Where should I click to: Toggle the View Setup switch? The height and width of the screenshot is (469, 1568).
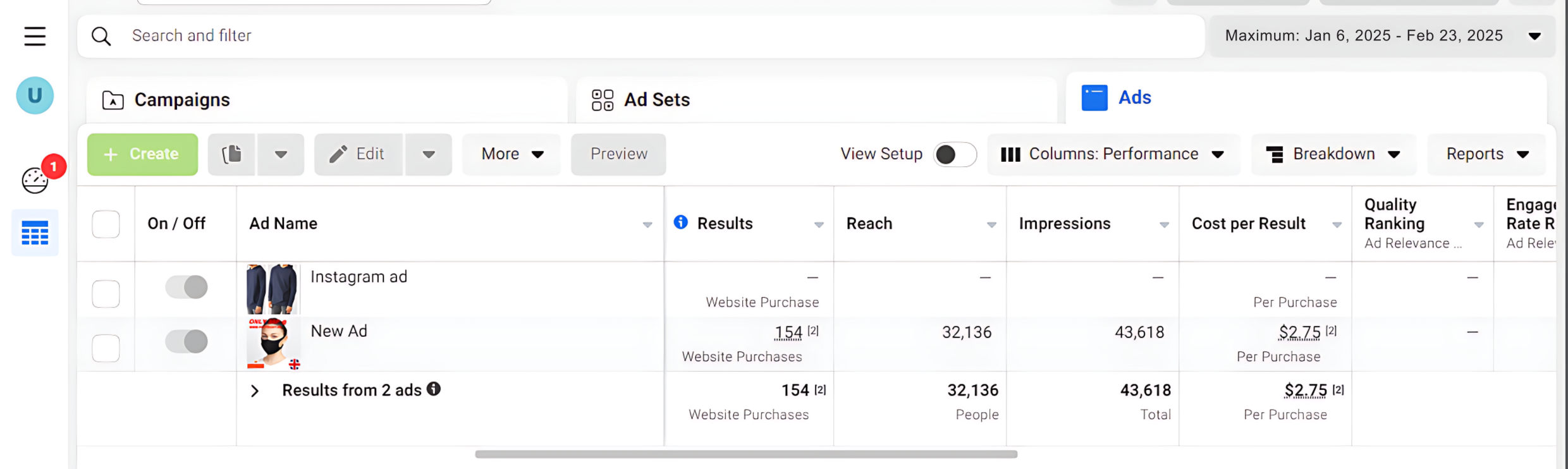pos(954,154)
